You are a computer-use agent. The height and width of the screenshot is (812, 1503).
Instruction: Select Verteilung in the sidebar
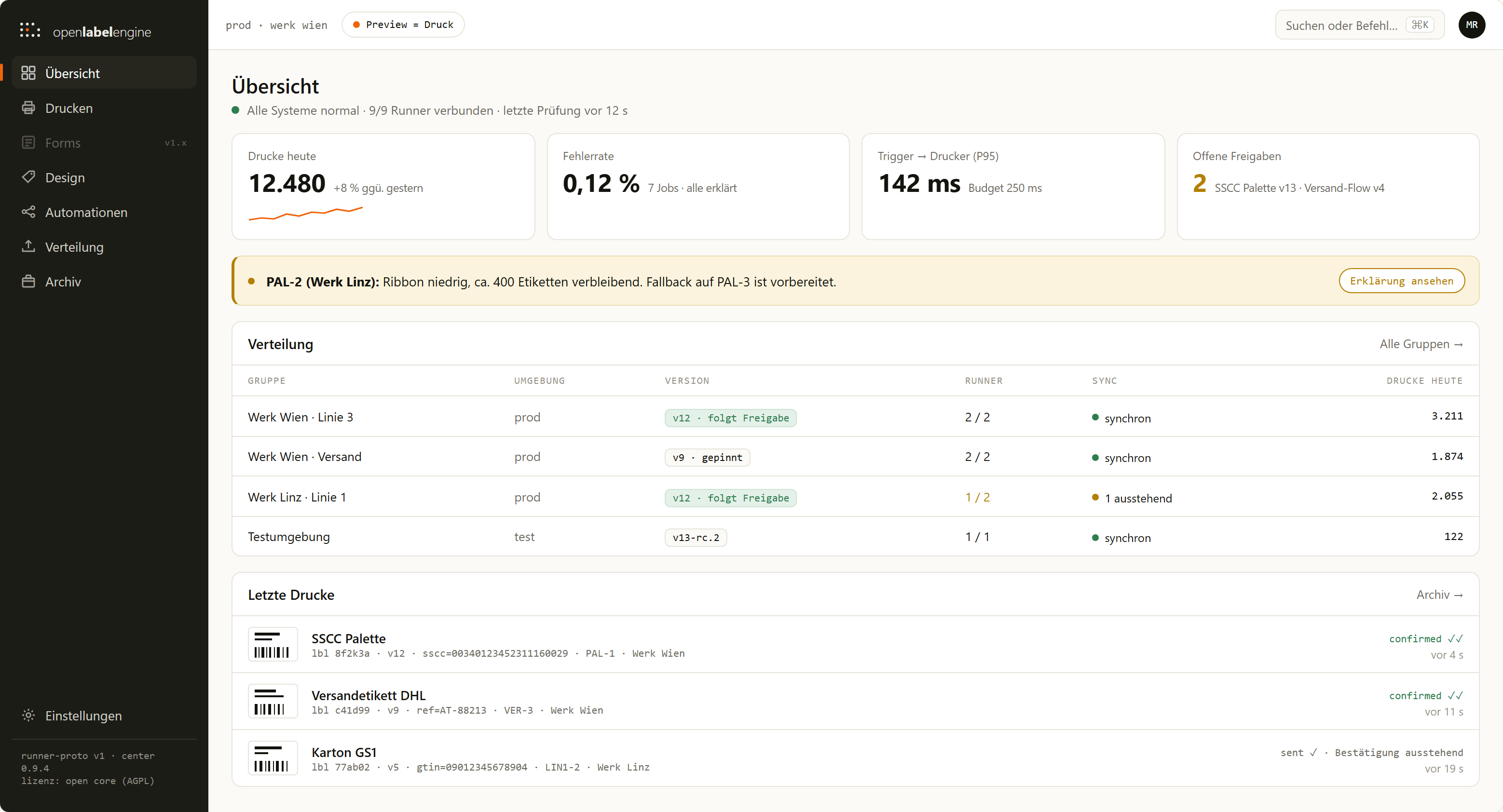point(104,247)
